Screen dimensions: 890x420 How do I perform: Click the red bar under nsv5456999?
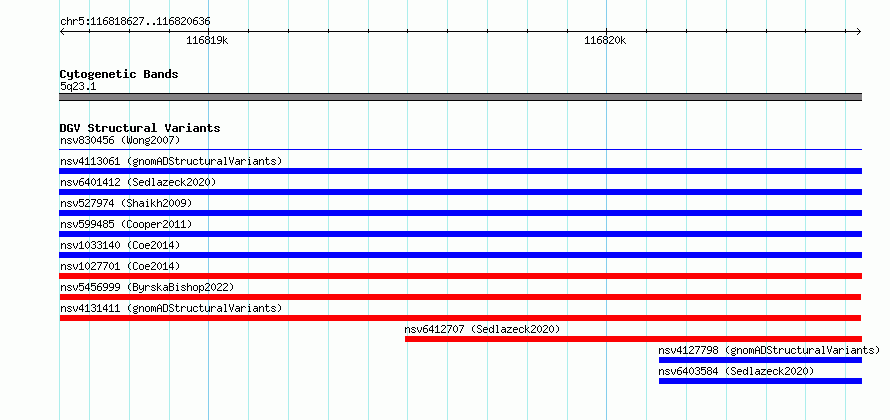tap(460, 297)
